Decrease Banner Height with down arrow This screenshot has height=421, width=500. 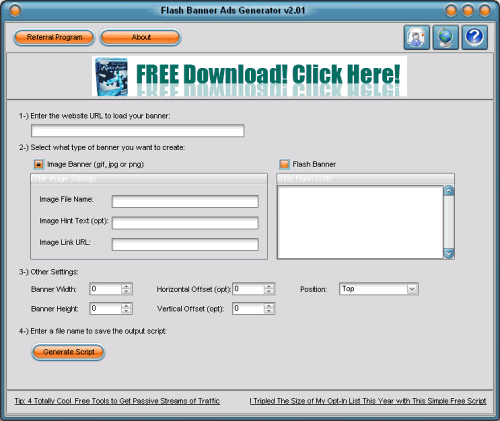126,311
